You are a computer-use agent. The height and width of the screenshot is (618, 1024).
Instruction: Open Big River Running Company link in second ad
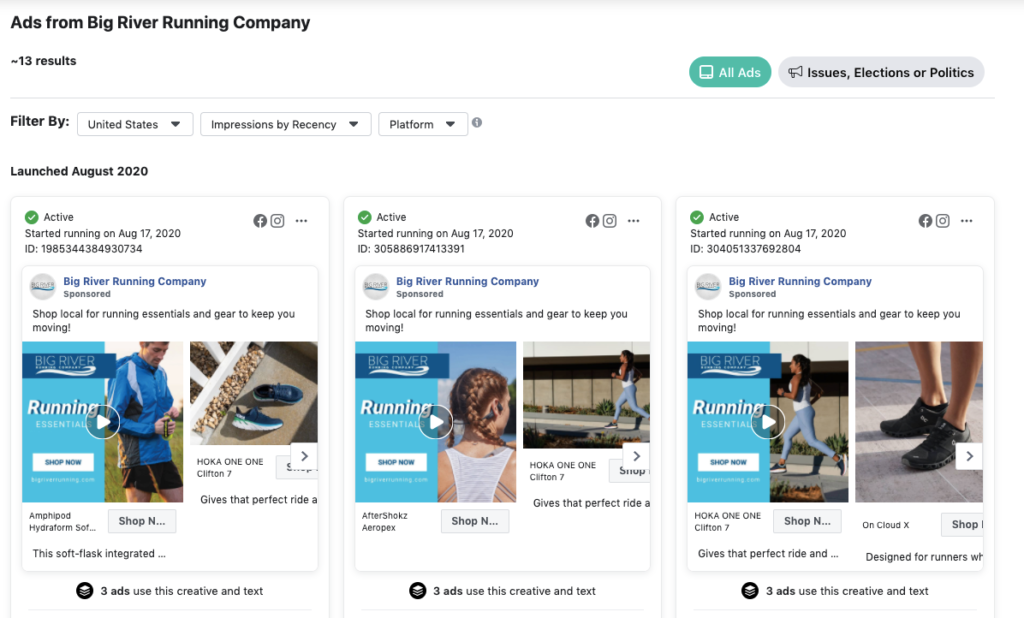pyautogui.click(x=468, y=281)
